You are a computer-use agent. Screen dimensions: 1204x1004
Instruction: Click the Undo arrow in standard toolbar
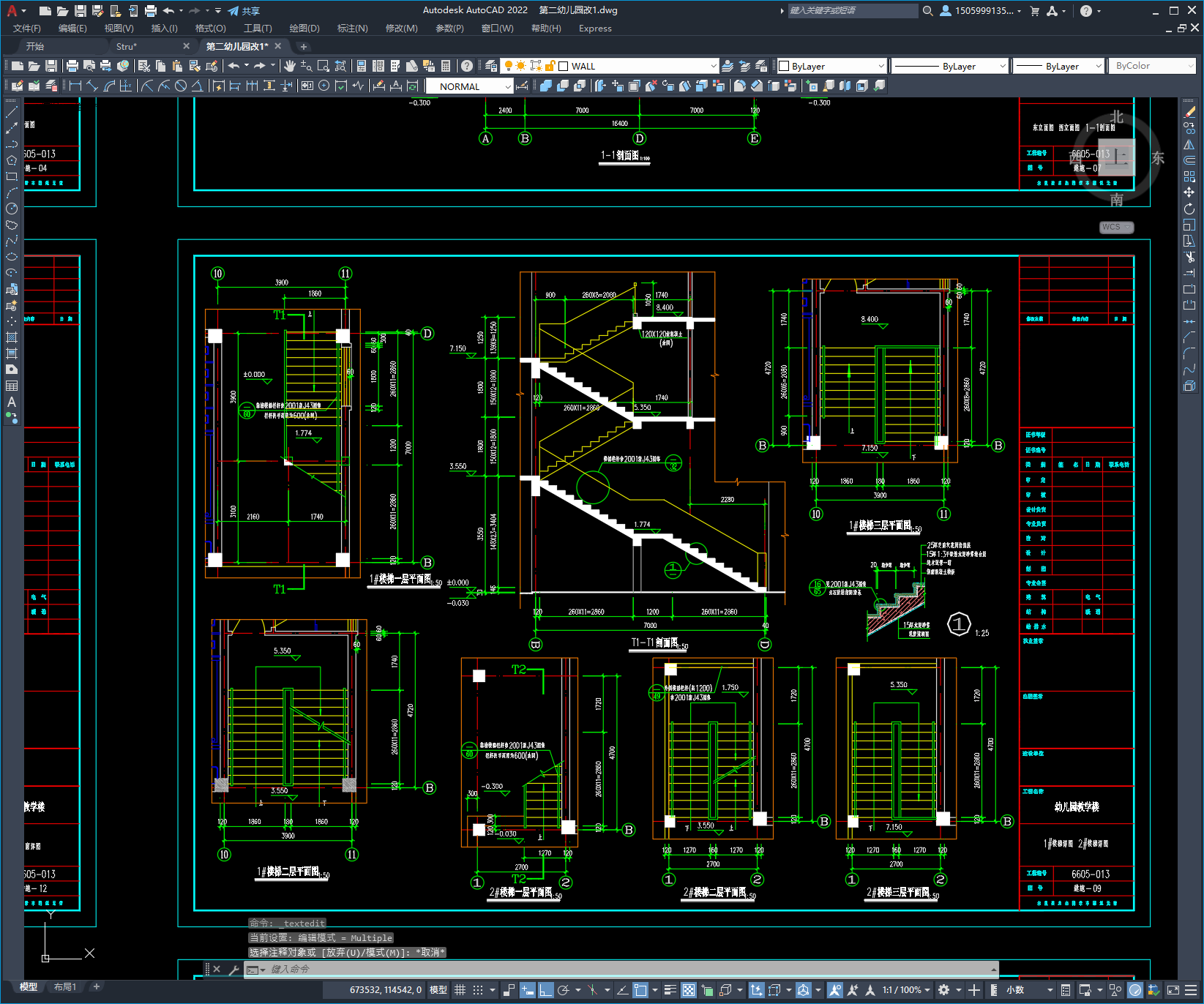[233, 66]
